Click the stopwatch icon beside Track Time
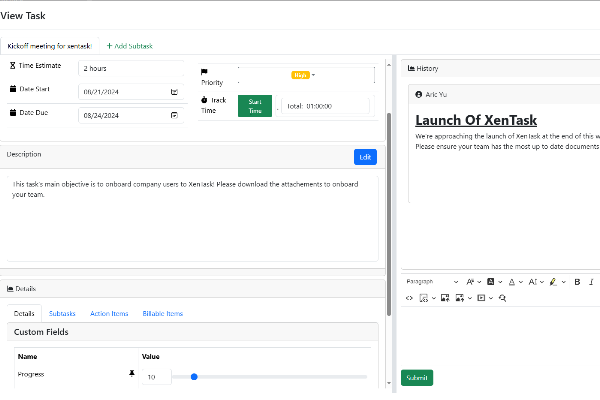 click(x=204, y=100)
